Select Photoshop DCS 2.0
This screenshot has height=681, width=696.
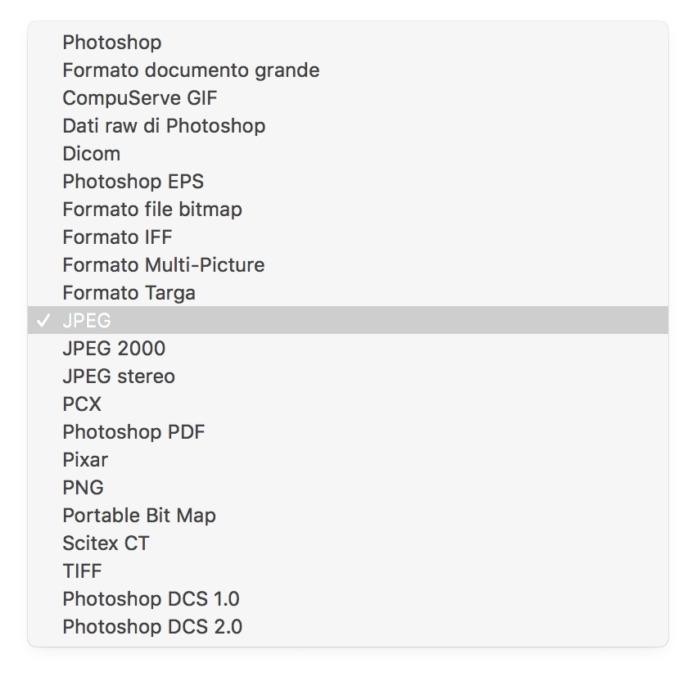[x=152, y=627]
